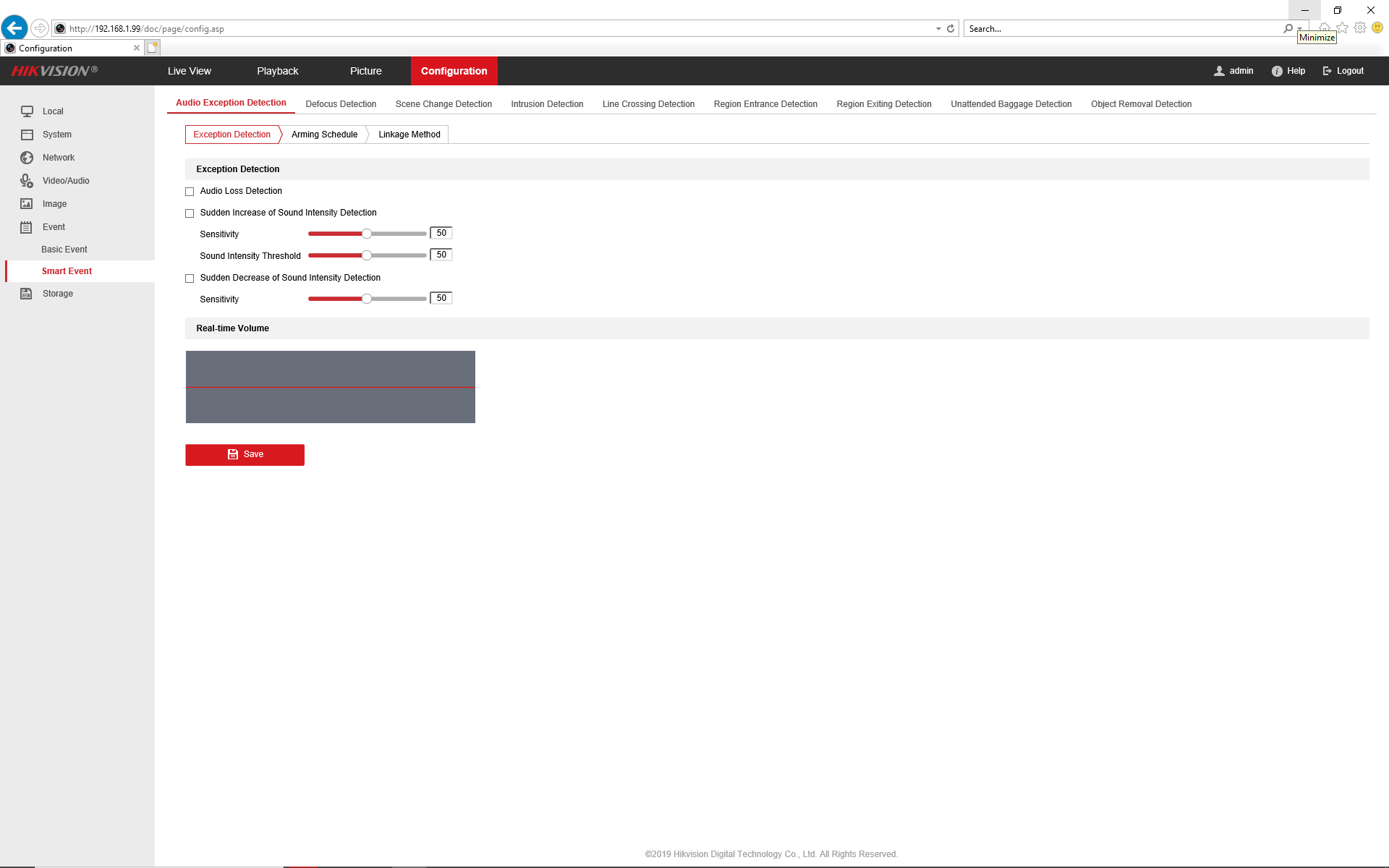1389x868 pixels.
Task: Check Sudden Increase of Sound Intensity Detection
Action: [190, 213]
